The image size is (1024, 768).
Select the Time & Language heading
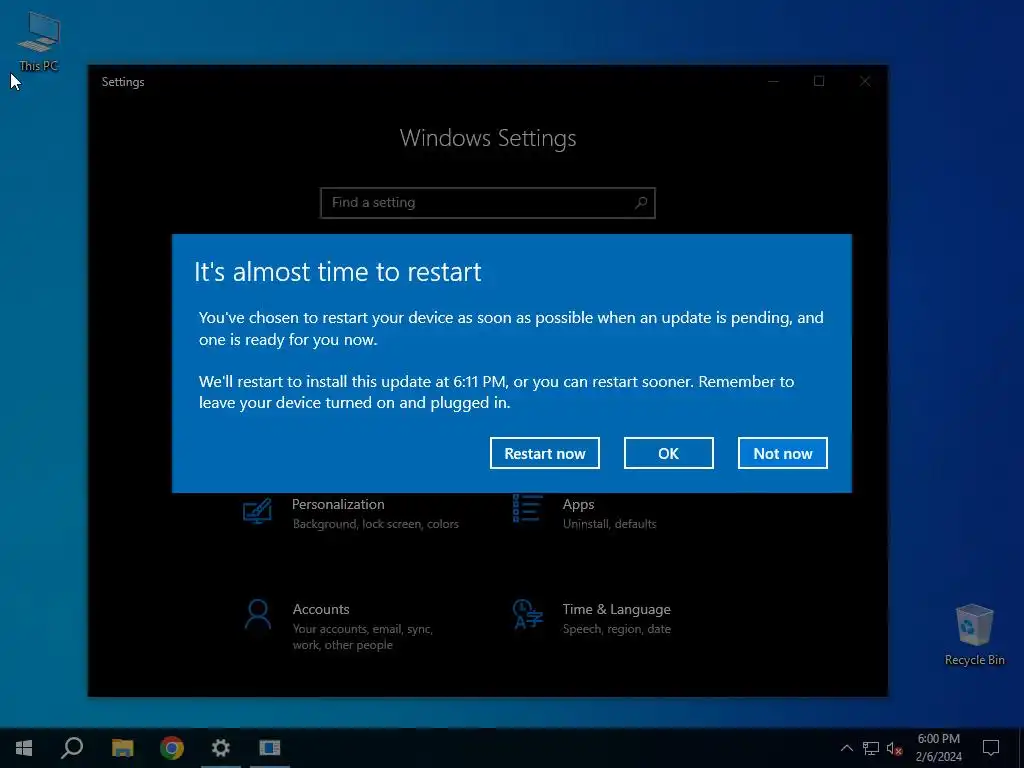pyautogui.click(x=616, y=609)
